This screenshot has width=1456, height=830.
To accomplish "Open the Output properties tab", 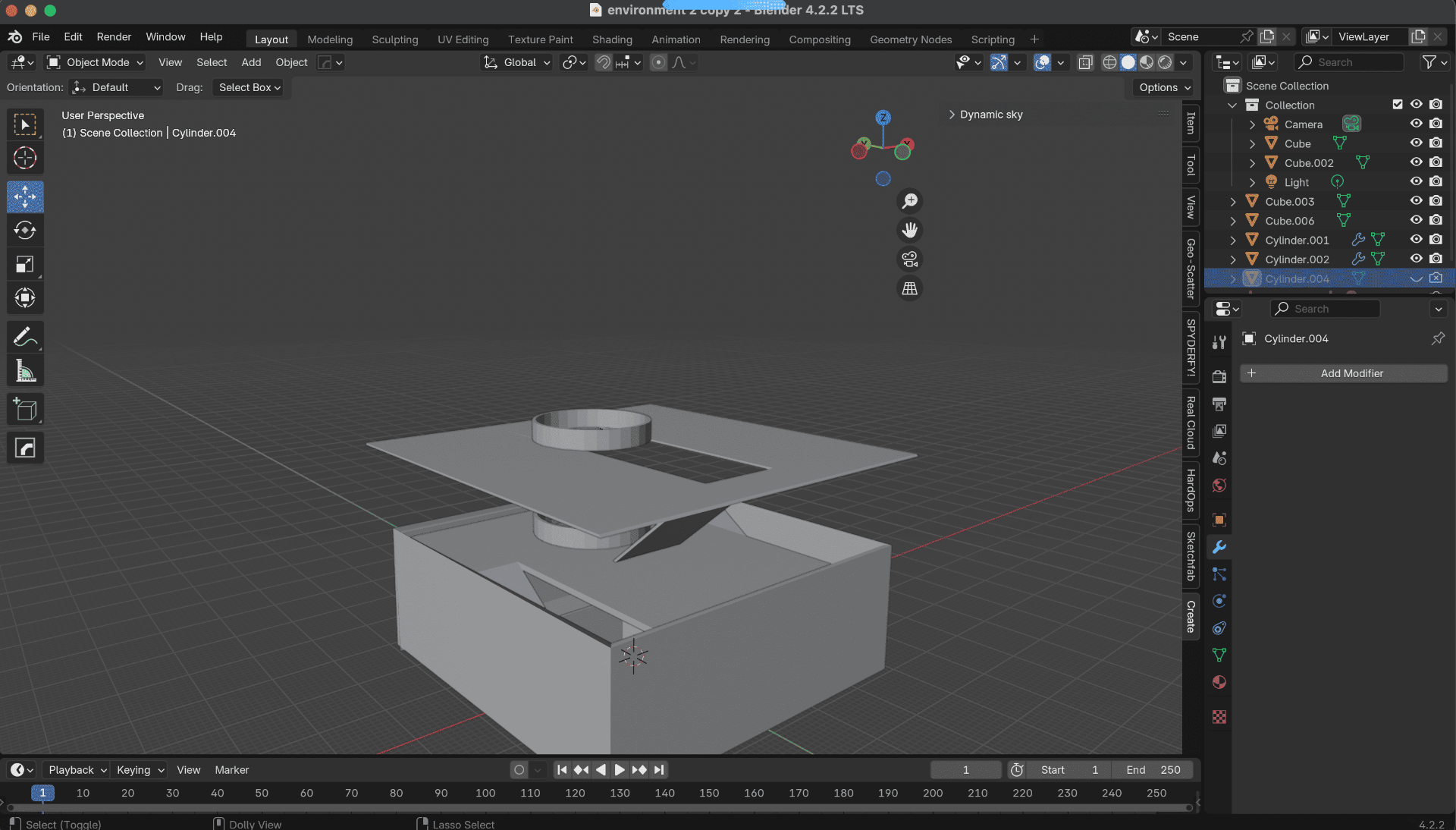I will tap(1219, 404).
